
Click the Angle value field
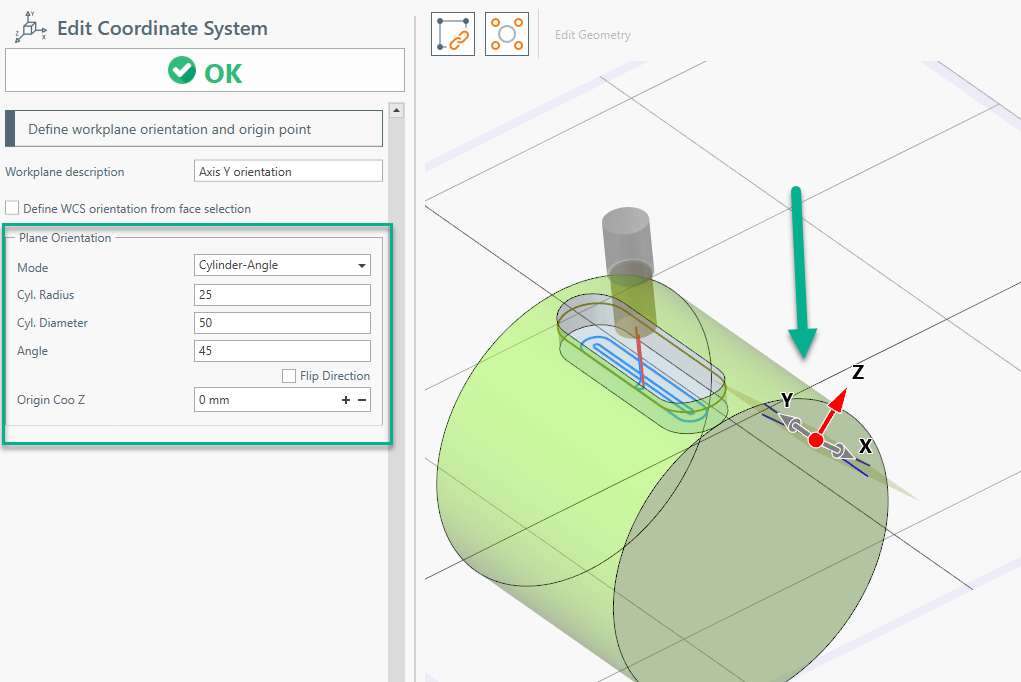tap(282, 351)
